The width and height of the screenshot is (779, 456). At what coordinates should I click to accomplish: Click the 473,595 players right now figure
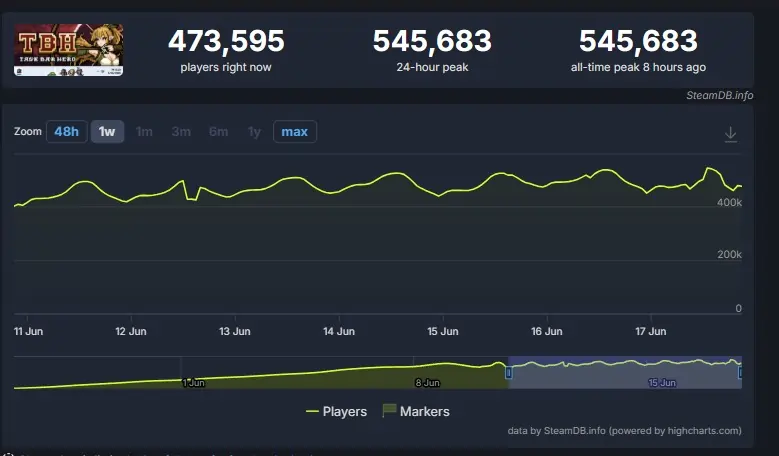click(226, 41)
